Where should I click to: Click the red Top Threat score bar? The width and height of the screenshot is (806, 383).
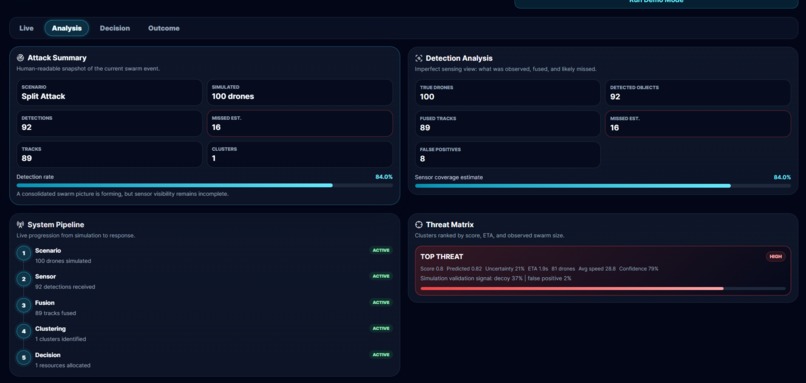click(603, 288)
